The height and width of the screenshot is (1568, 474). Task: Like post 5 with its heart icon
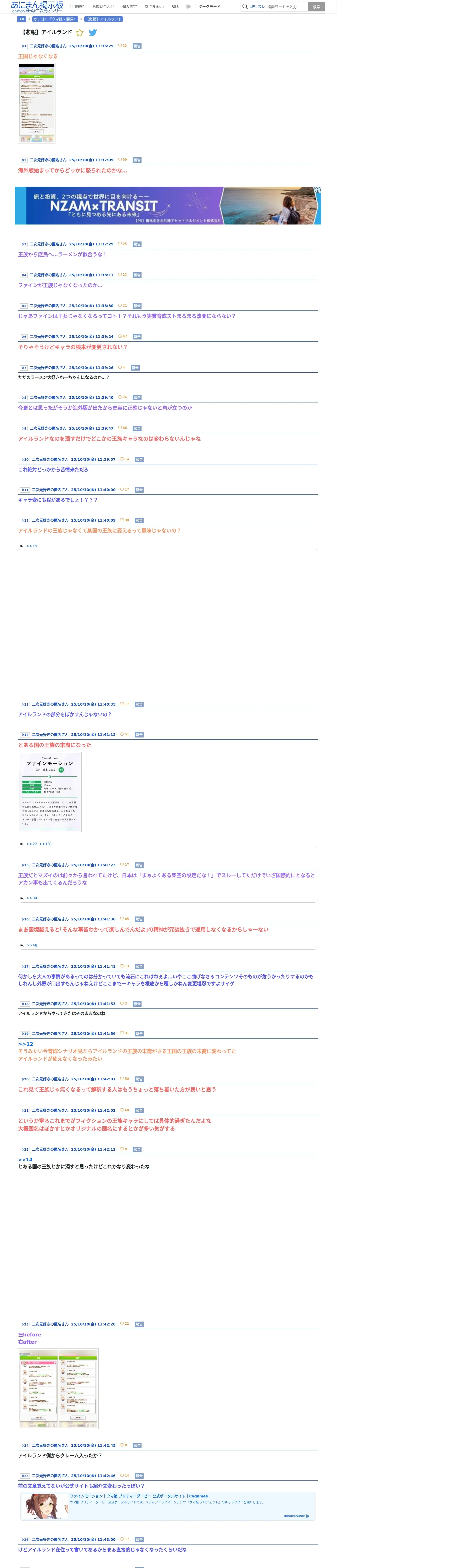click(120, 305)
